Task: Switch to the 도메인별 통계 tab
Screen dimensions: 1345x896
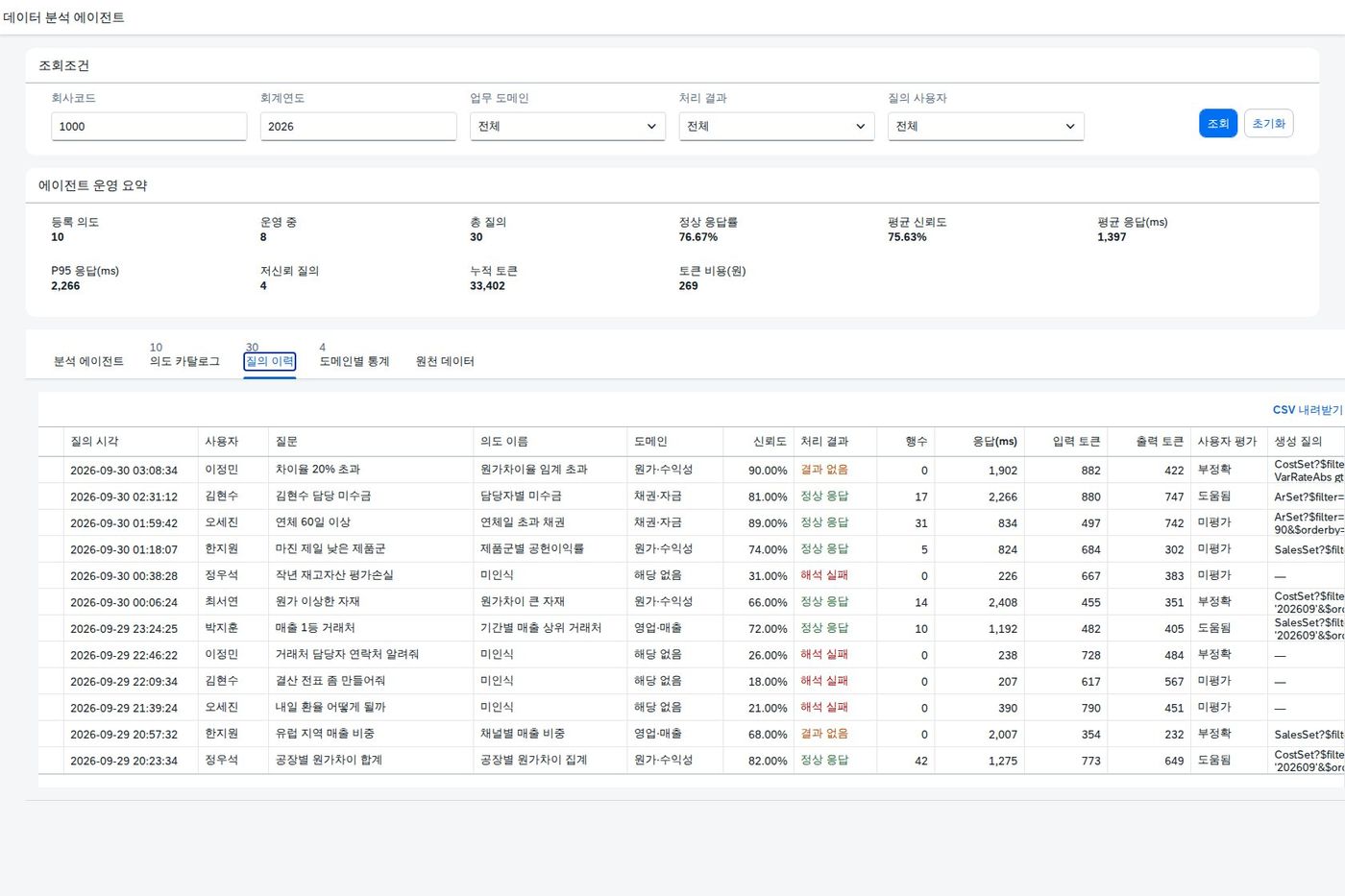Action: coord(355,361)
